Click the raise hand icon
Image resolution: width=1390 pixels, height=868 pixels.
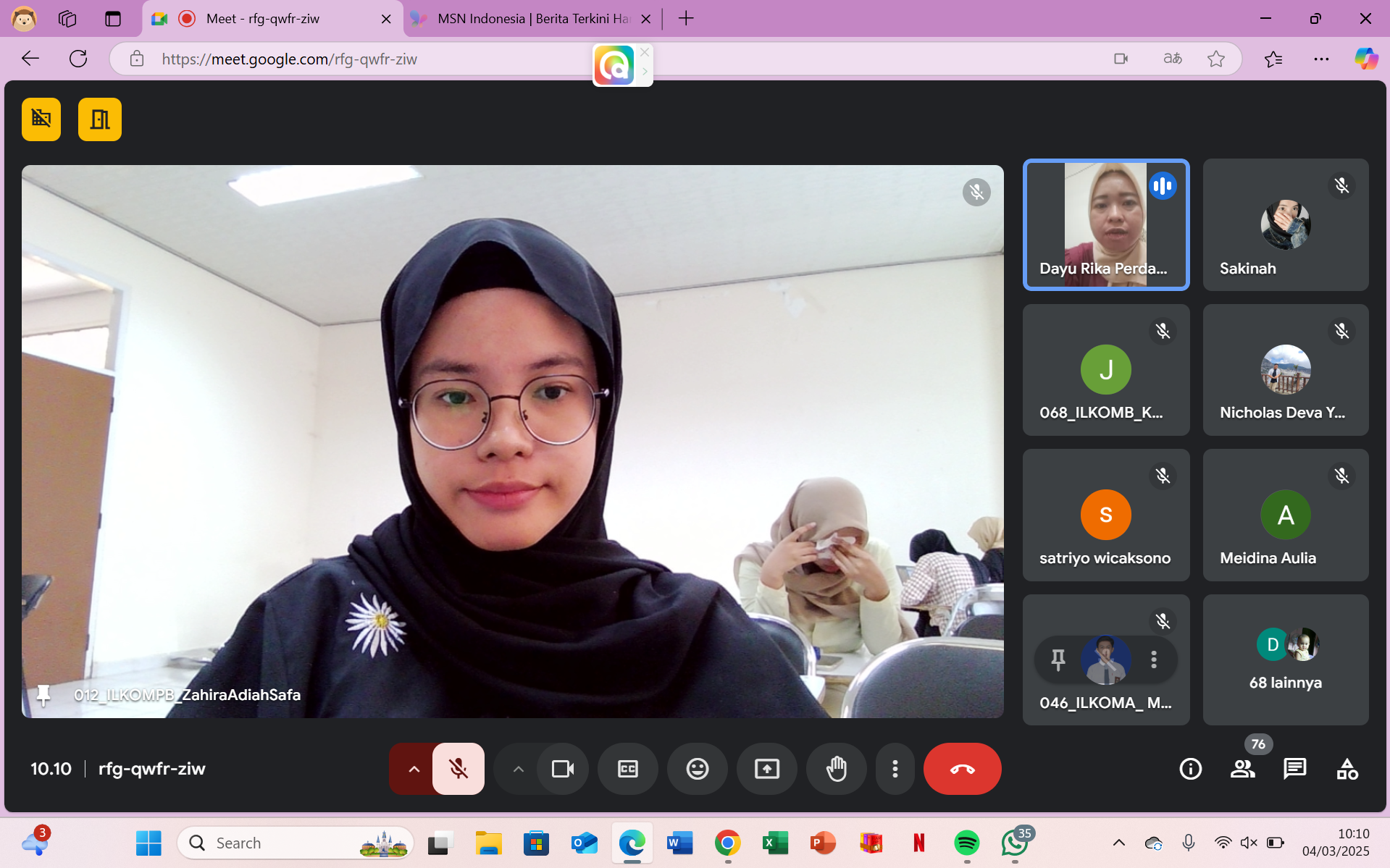point(837,769)
